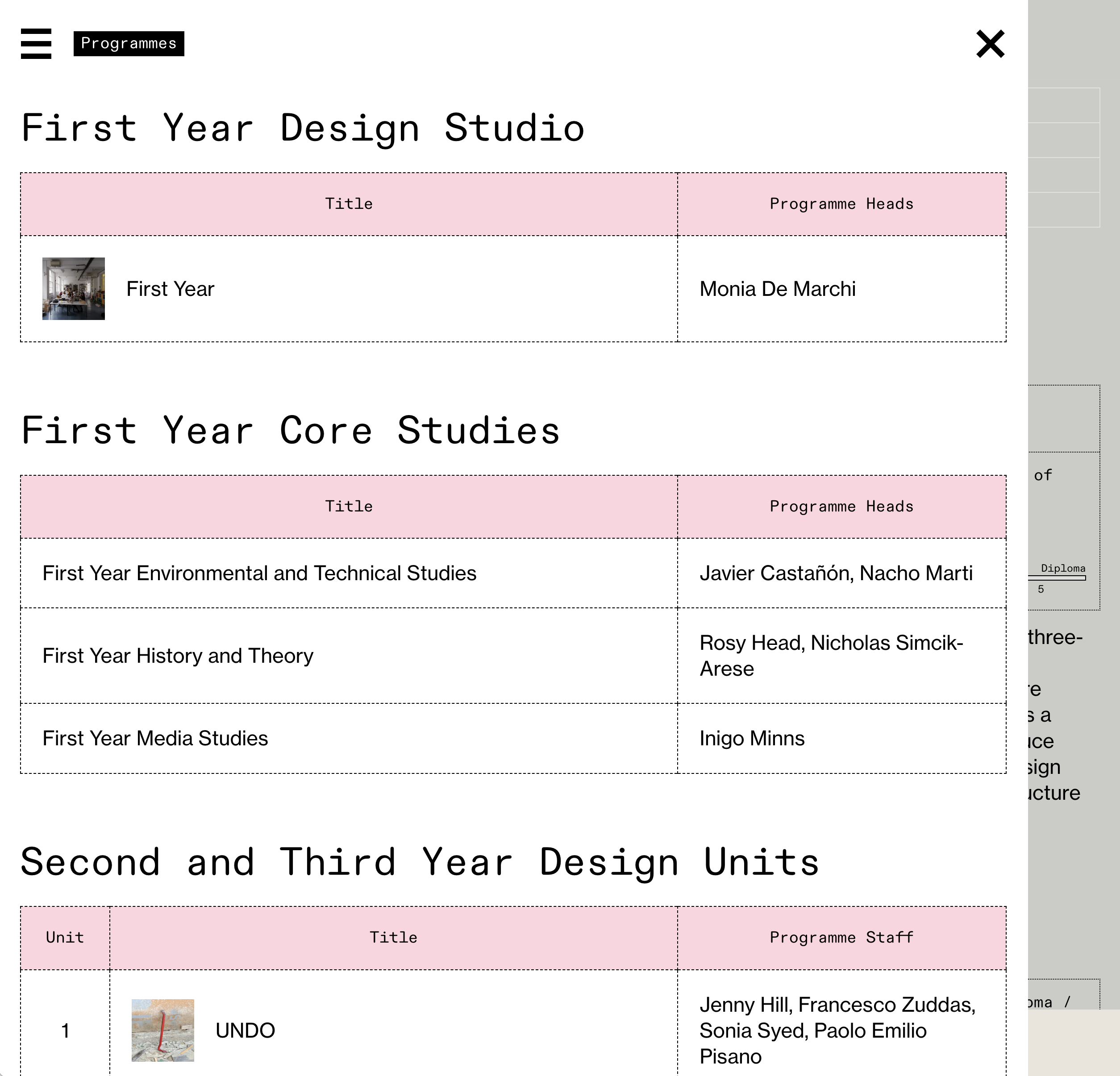Click Title header in Core Studies table
This screenshot has width=1120, height=1076.
349,507
